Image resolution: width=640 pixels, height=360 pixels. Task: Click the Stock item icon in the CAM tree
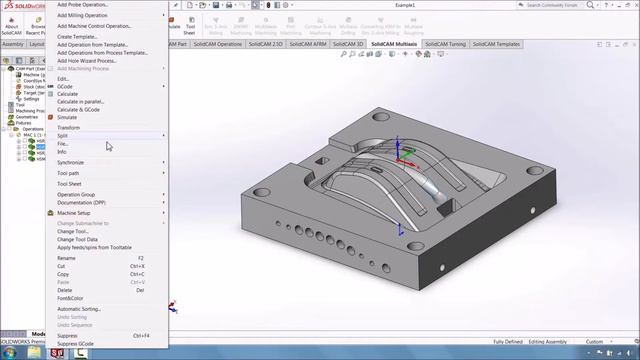pyautogui.click(x=18, y=87)
